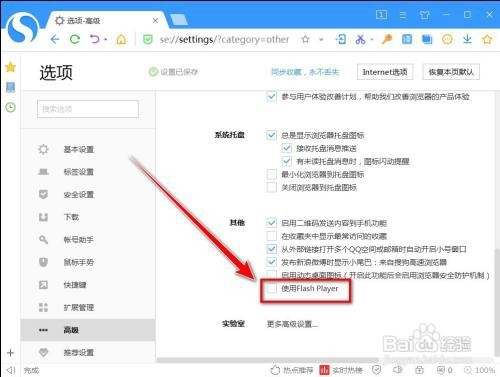The height and width of the screenshot is (377, 500).
Task: Click the 100% zoom level control
Action: click(479, 370)
